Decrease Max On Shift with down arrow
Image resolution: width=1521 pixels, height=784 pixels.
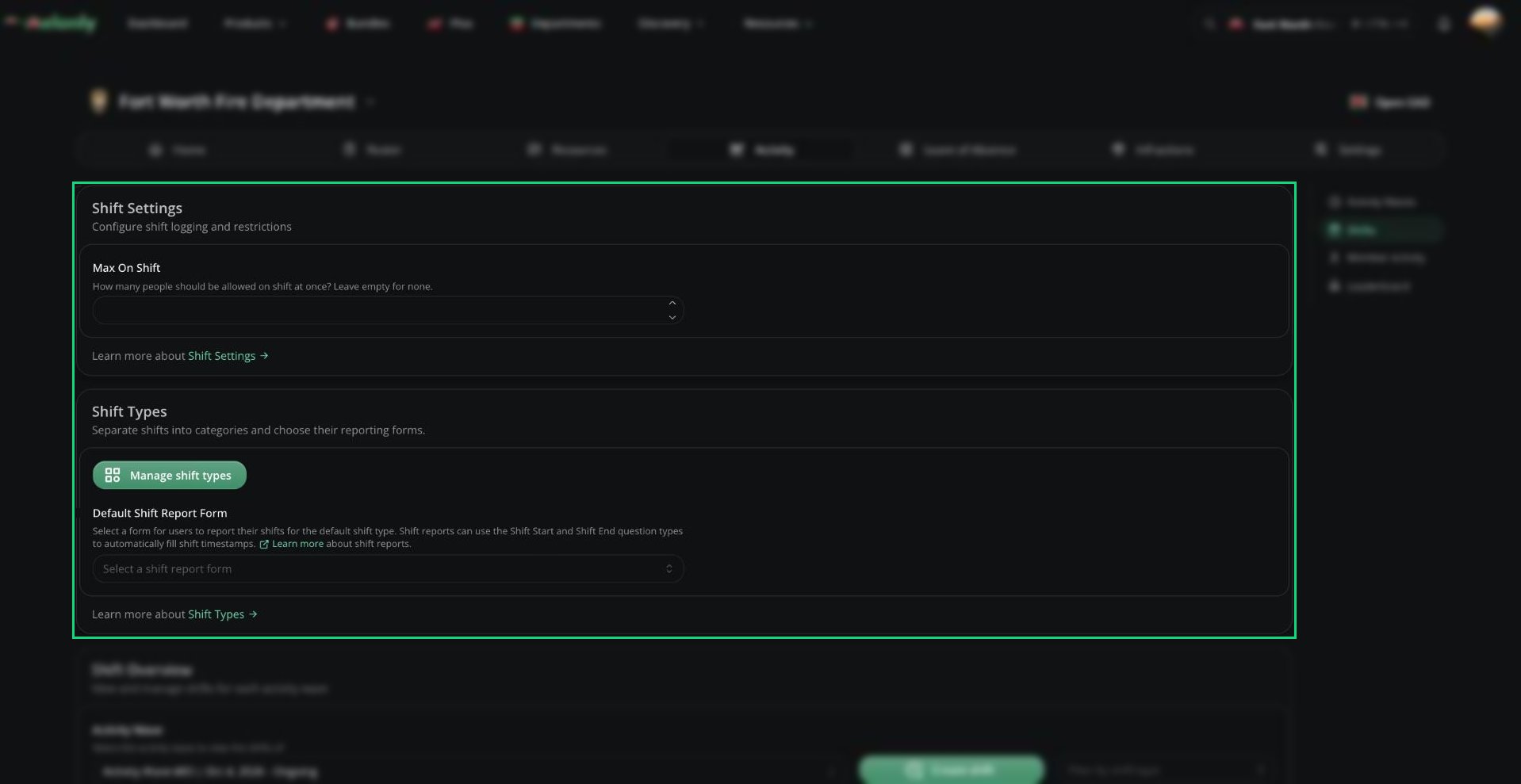click(672, 317)
